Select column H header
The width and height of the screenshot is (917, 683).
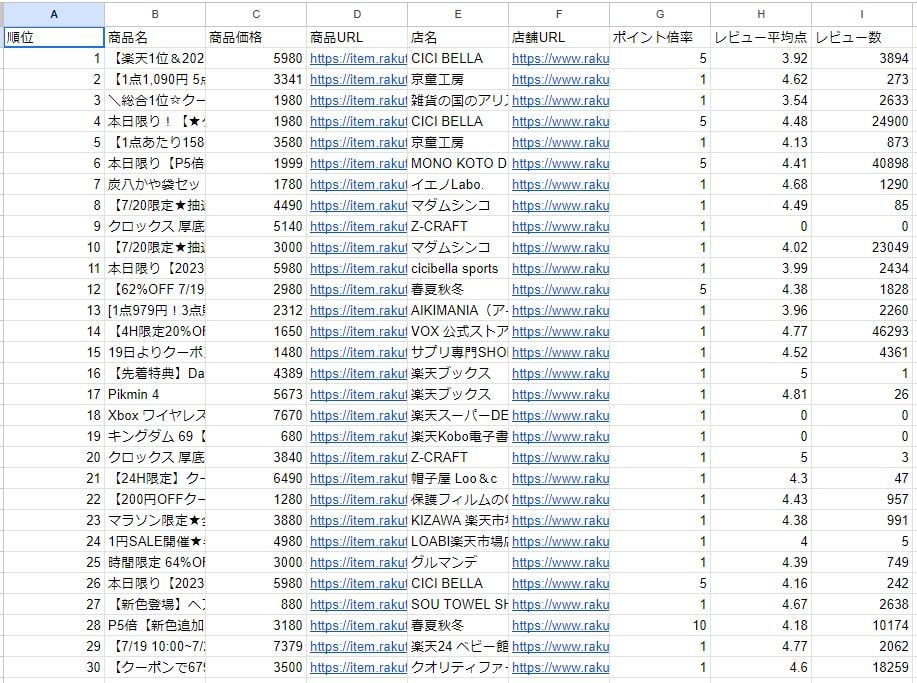point(761,14)
